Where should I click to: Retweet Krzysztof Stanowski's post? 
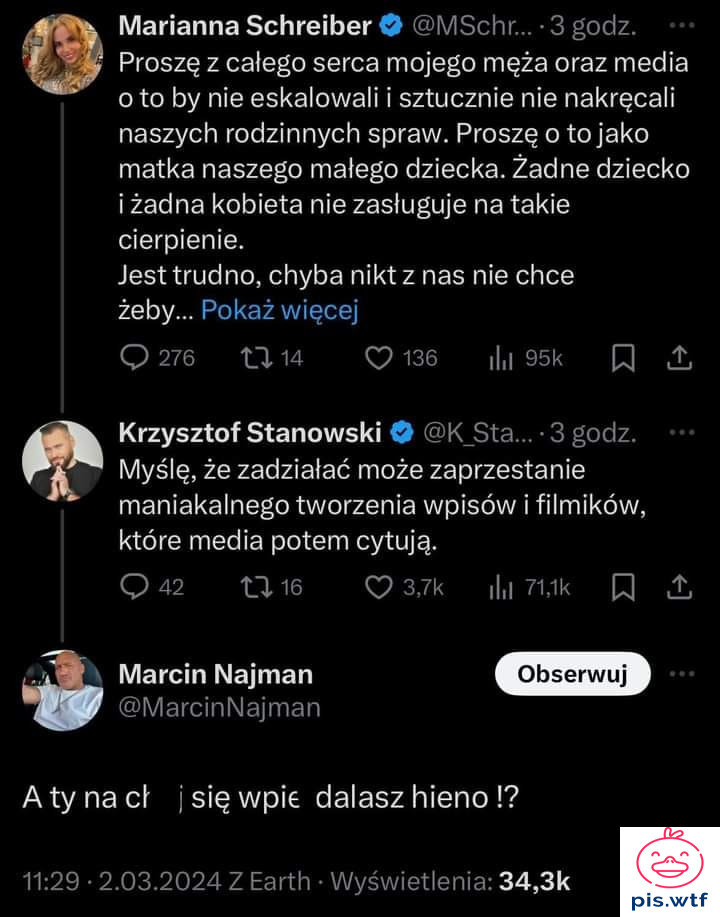250,587
